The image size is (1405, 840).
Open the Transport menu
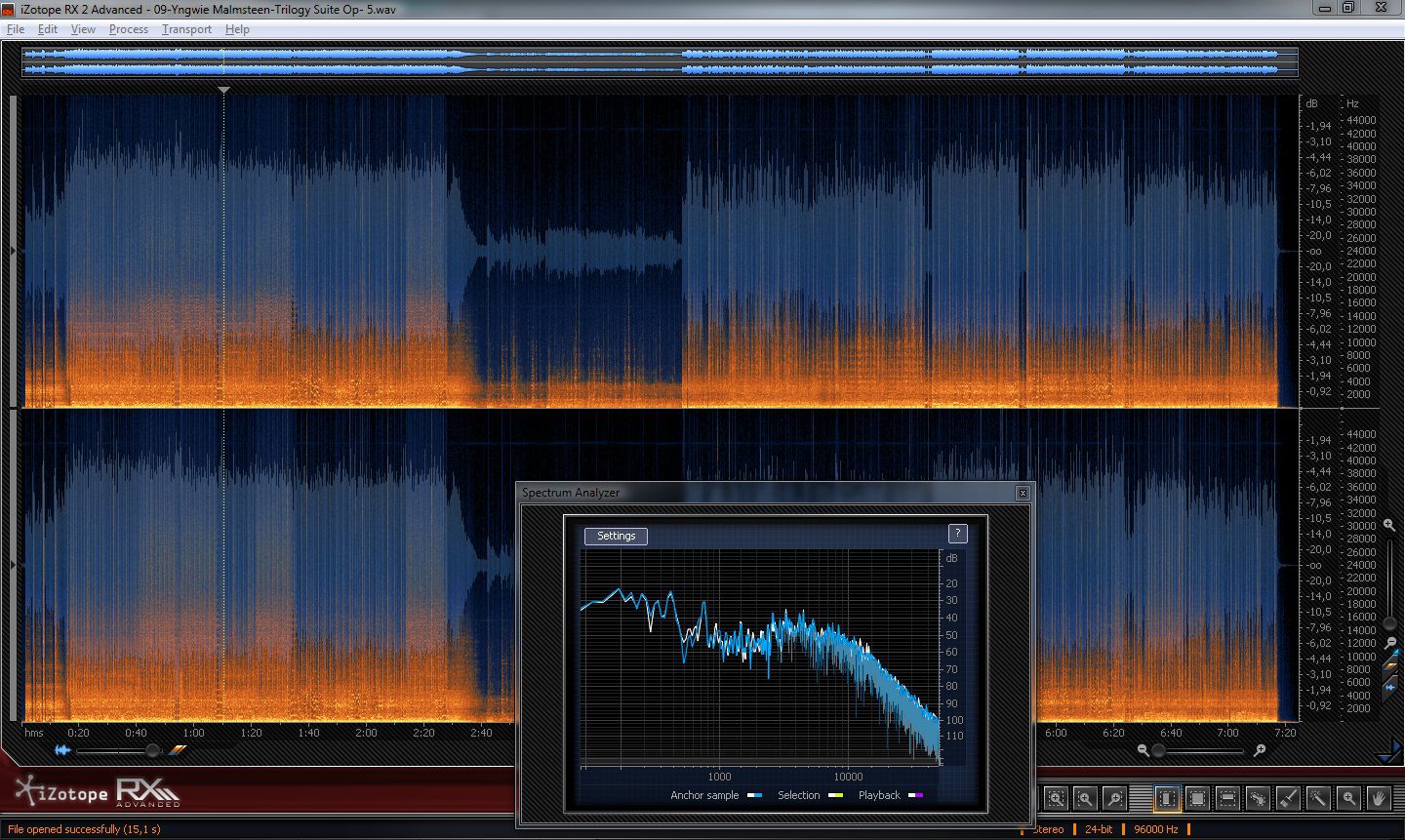[x=186, y=29]
